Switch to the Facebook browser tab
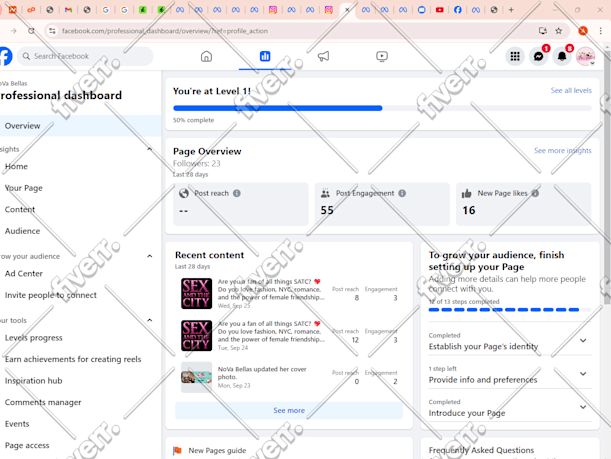Screen dimensions: 611x459 coord(458,10)
